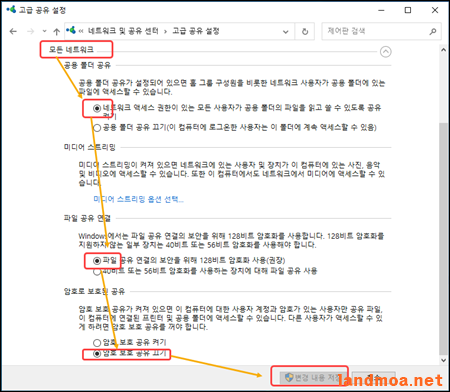
Task: Close the 고급 공유 설정 window
Action: point(435,10)
